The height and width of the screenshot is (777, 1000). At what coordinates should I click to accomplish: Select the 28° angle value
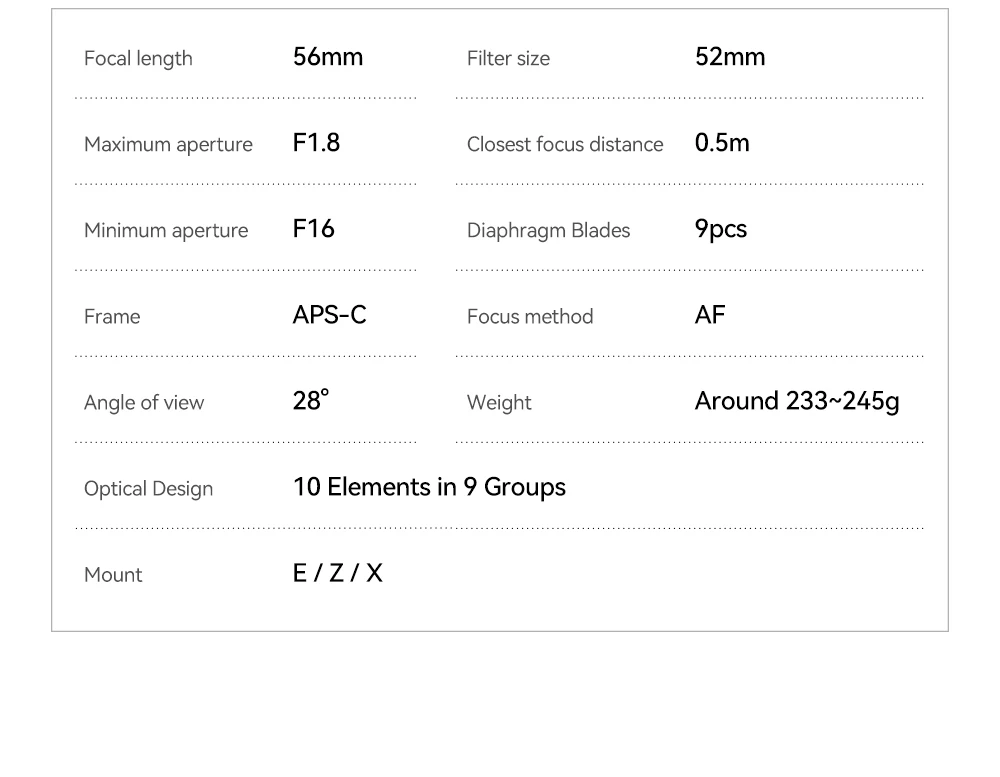click(311, 401)
